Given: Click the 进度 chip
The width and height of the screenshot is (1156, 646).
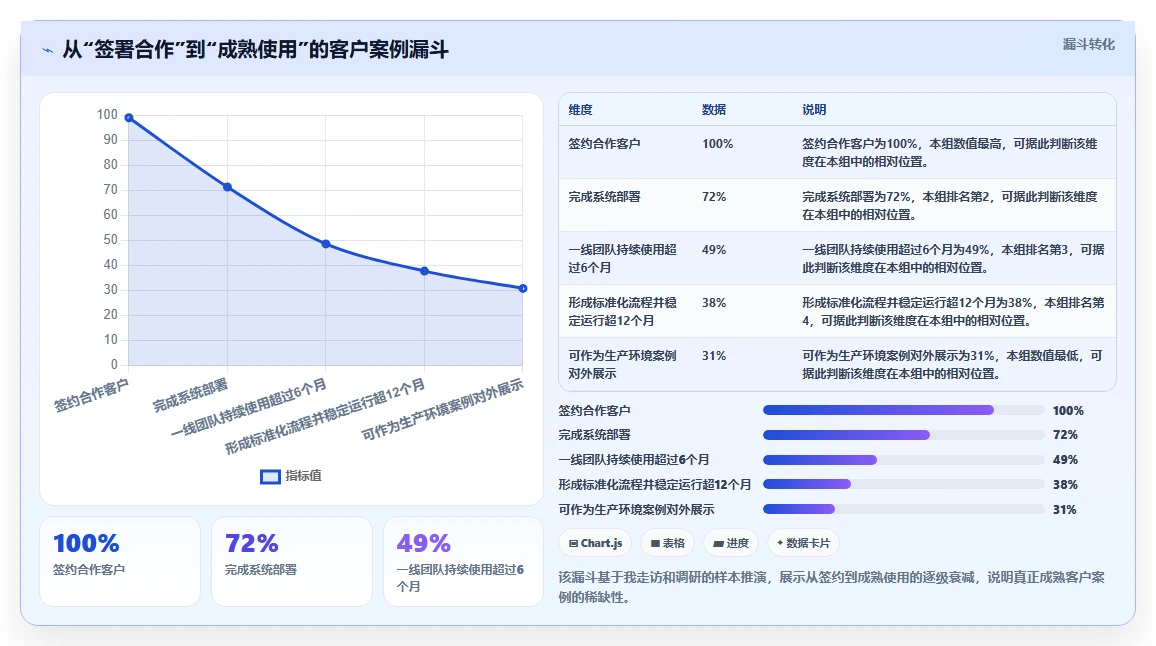Looking at the screenshot, I should pyautogui.click(x=731, y=543).
